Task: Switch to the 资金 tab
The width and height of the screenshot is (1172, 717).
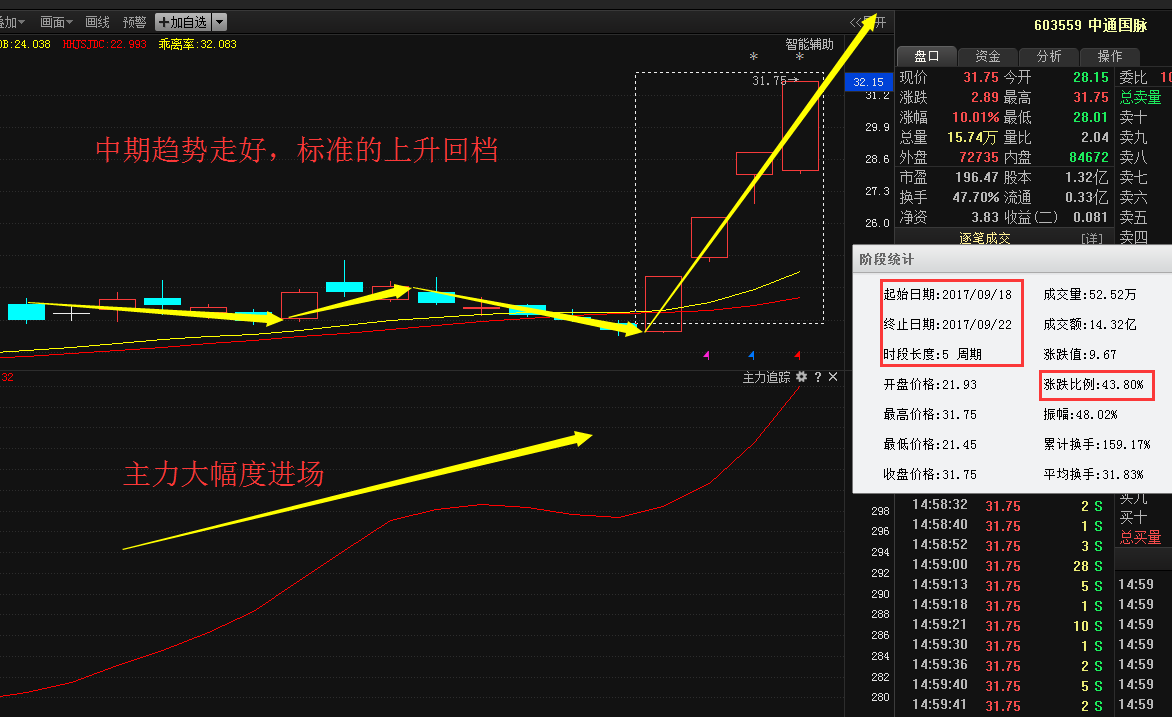Action: [988, 56]
